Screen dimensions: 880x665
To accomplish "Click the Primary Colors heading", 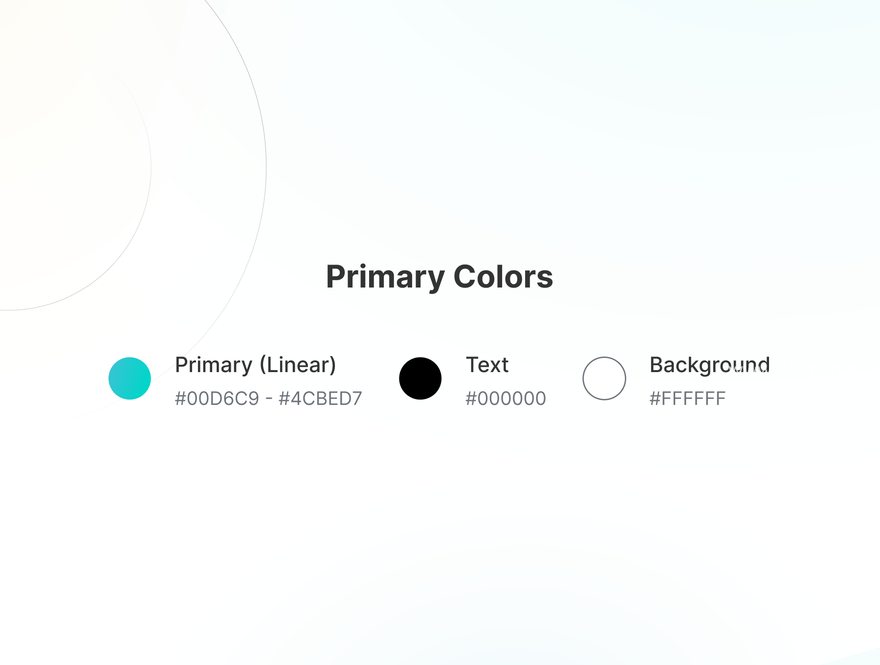I will point(439,277).
